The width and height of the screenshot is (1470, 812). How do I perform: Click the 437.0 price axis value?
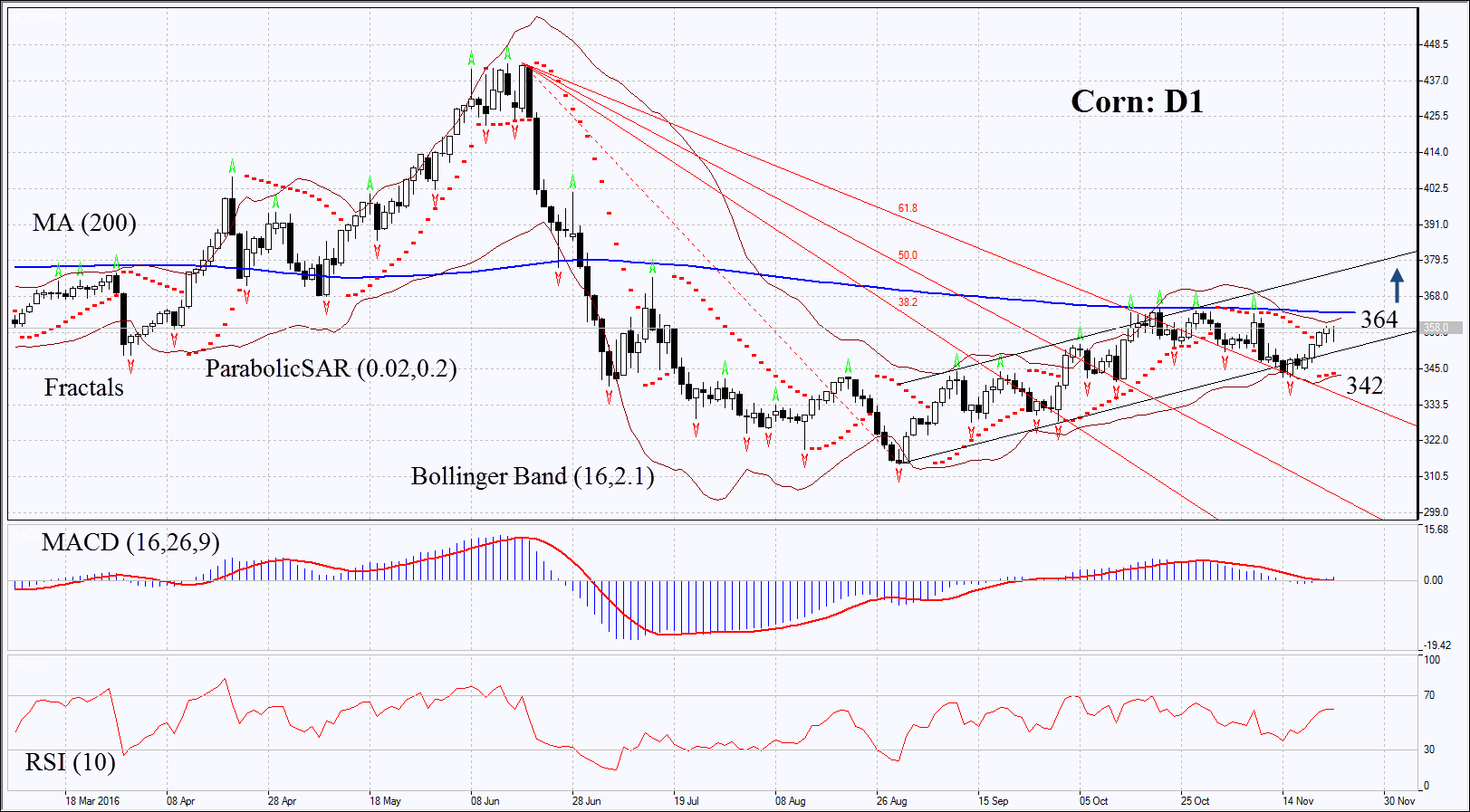[x=1436, y=81]
